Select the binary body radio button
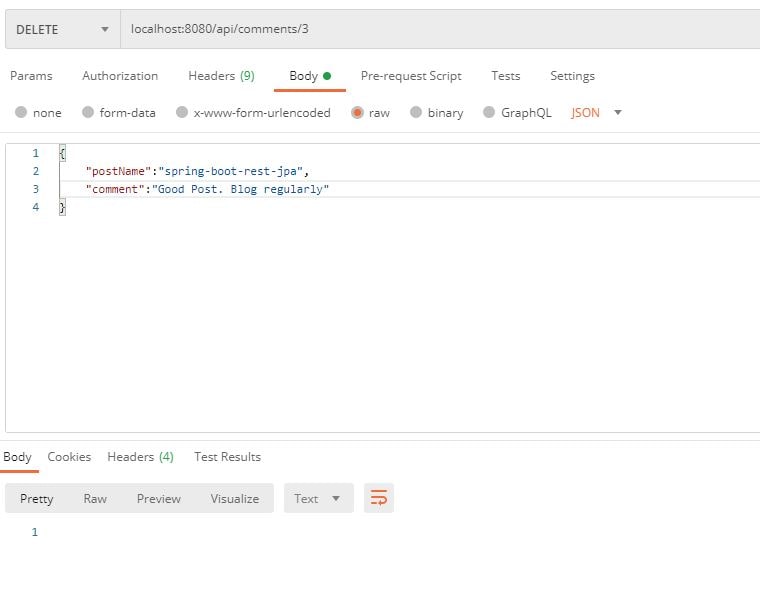The height and width of the screenshot is (600, 760). (416, 112)
